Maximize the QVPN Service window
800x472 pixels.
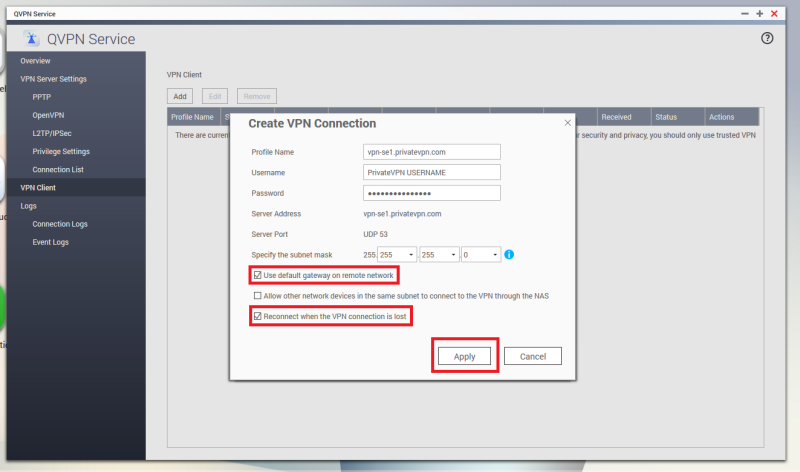(x=759, y=14)
